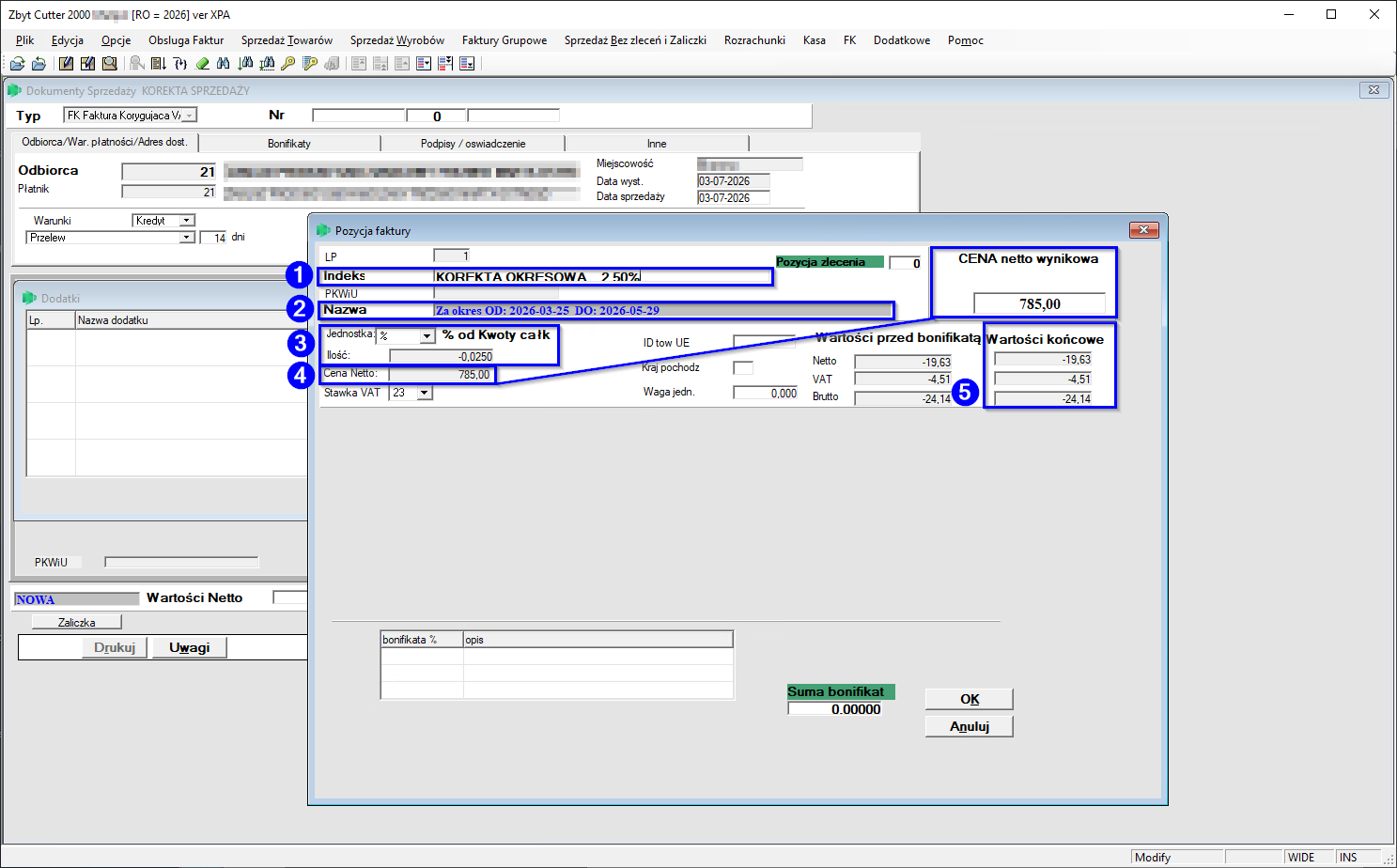
Task: Close the Pozycja faktury dialog
Action: (1143, 230)
